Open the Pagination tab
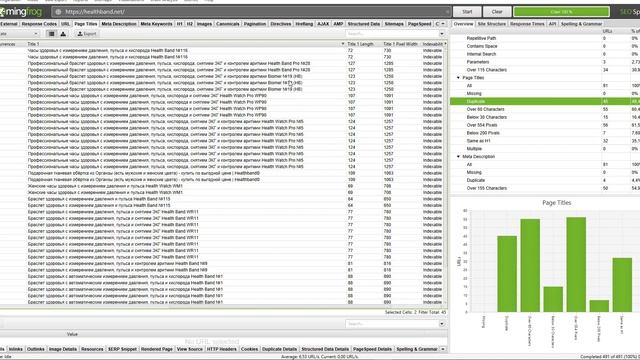The width and height of the screenshot is (640, 360). coord(255,24)
